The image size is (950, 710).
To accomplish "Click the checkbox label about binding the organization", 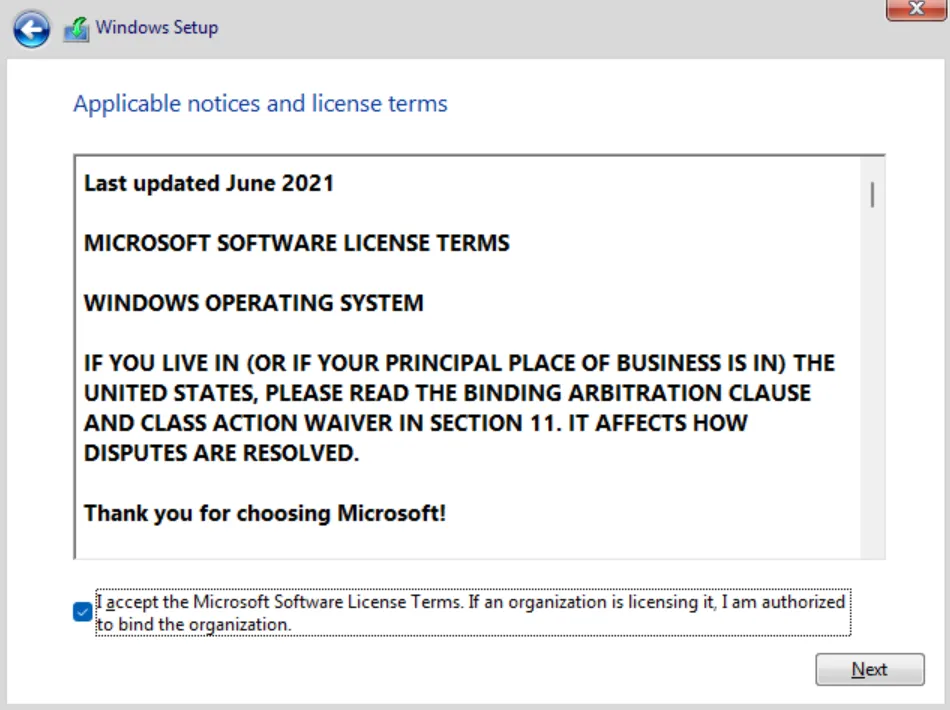I will [x=470, y=612].
